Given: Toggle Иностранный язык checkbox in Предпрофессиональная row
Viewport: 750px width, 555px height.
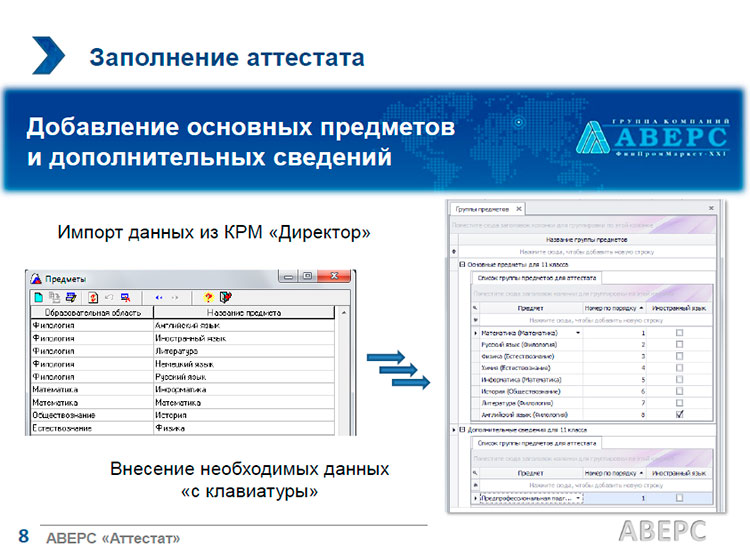Looking at the screenshot, I should (679, 498).
